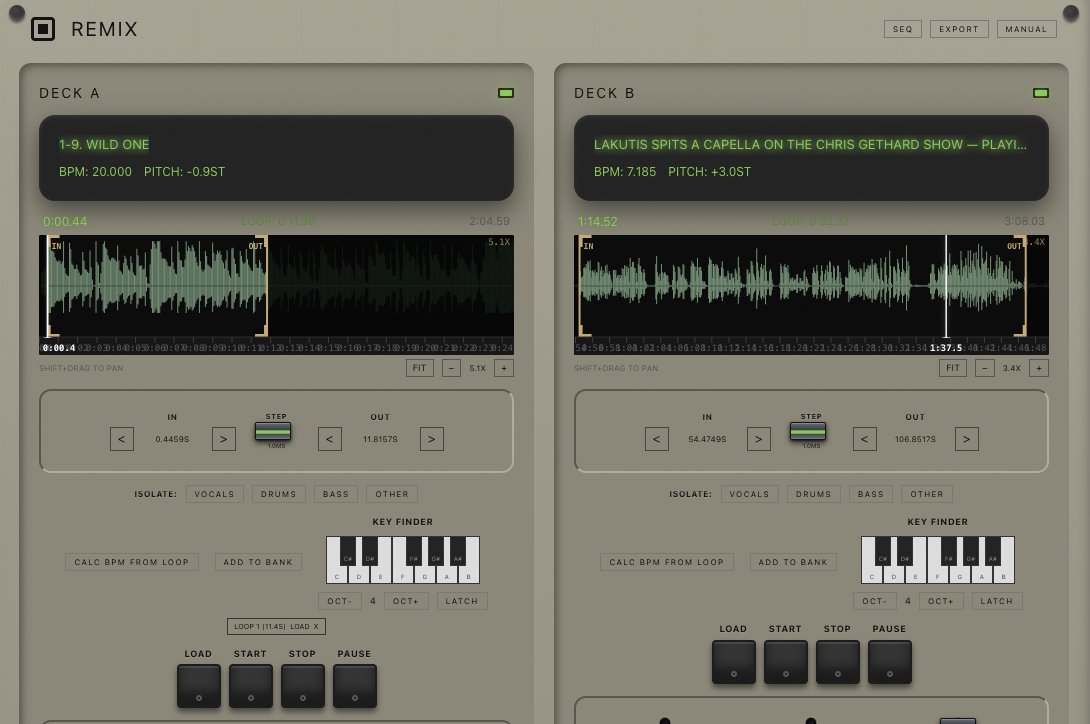Open the MANUAL page
Viewport: 1090px width, 724px height.
point(1026,29)
